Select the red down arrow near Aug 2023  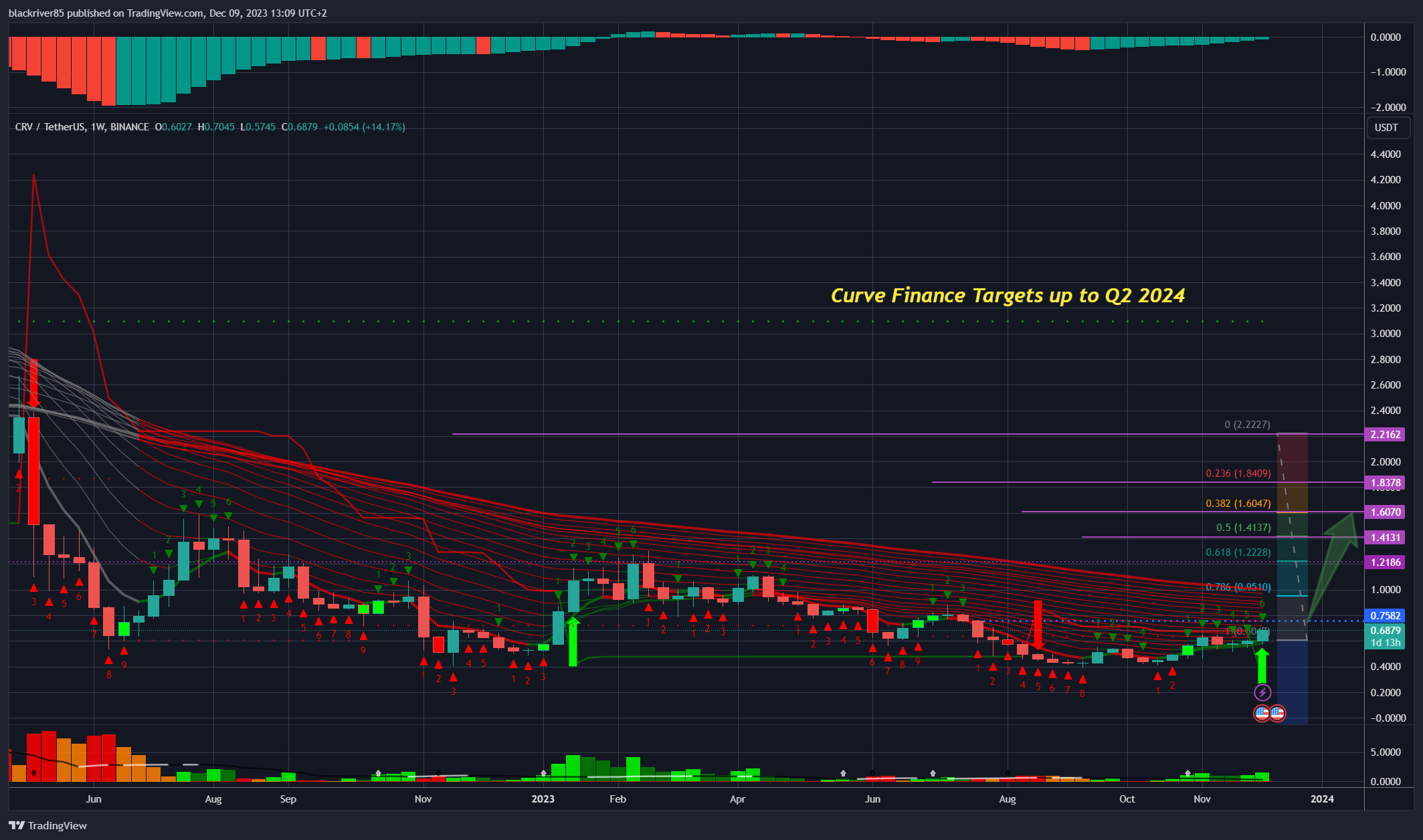tap(1038, 625)
